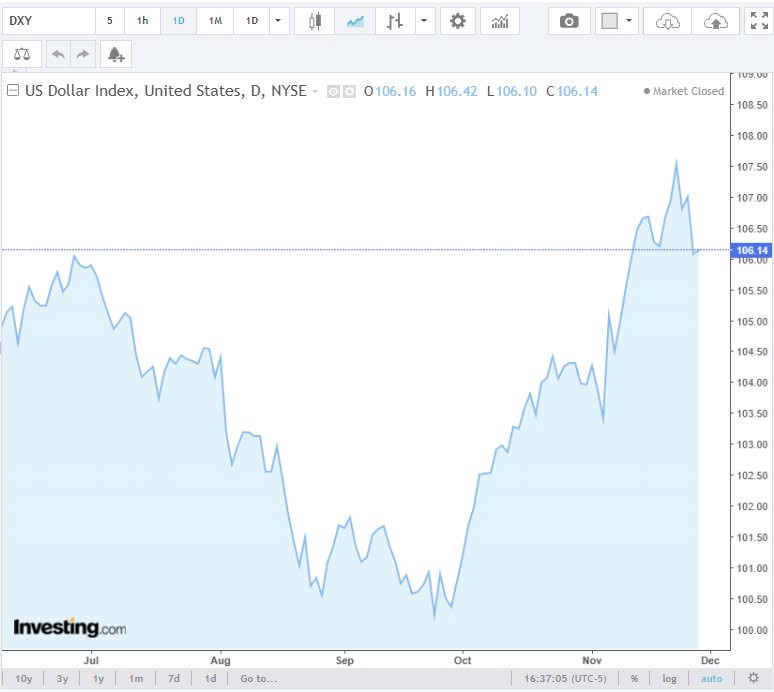Select the 1y time range

click(x=98, y=679)
